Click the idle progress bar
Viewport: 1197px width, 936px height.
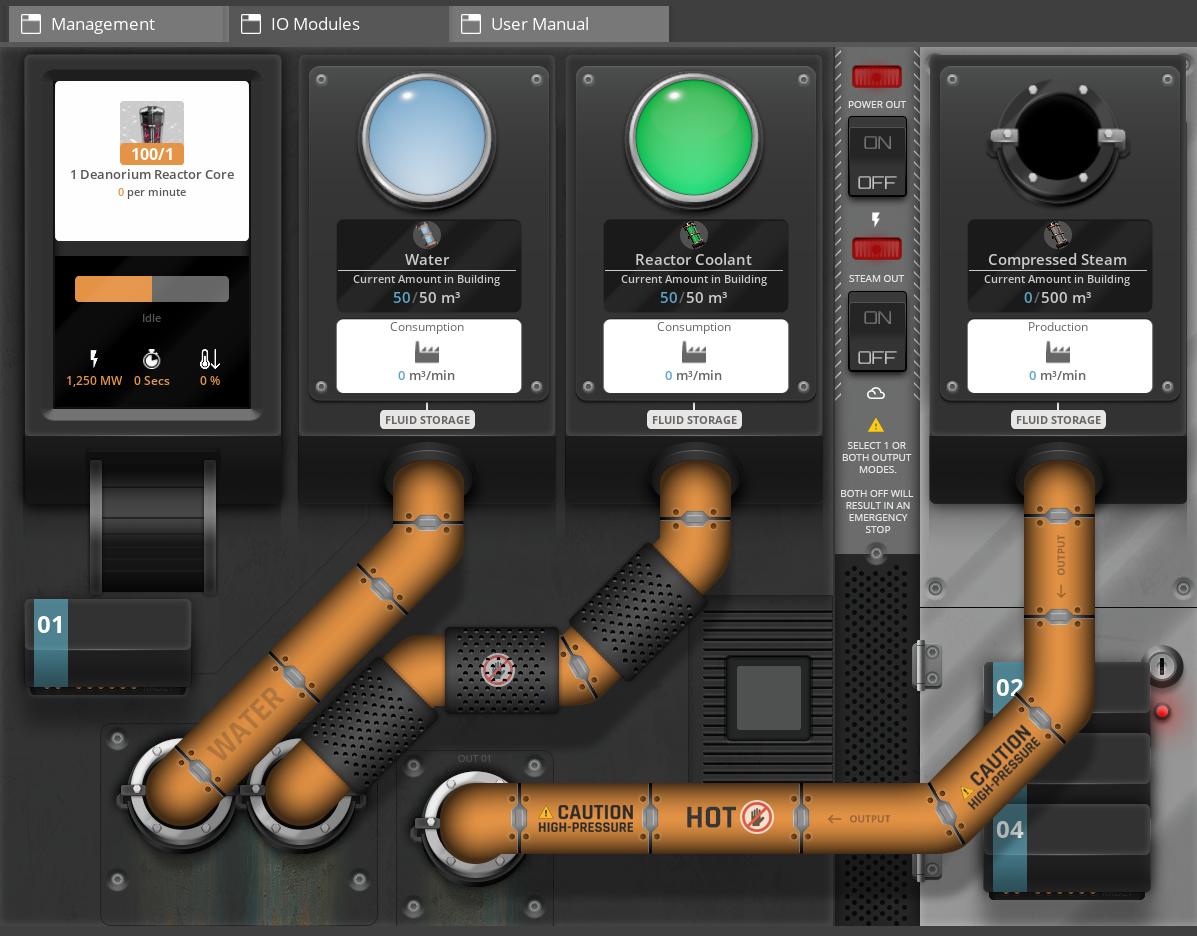coord(152,289)
